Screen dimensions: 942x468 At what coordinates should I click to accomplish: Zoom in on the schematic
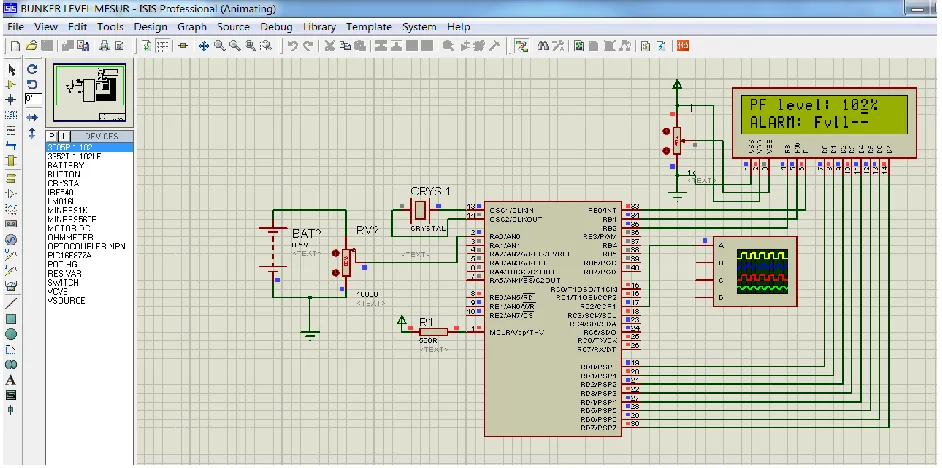[219, 46]
